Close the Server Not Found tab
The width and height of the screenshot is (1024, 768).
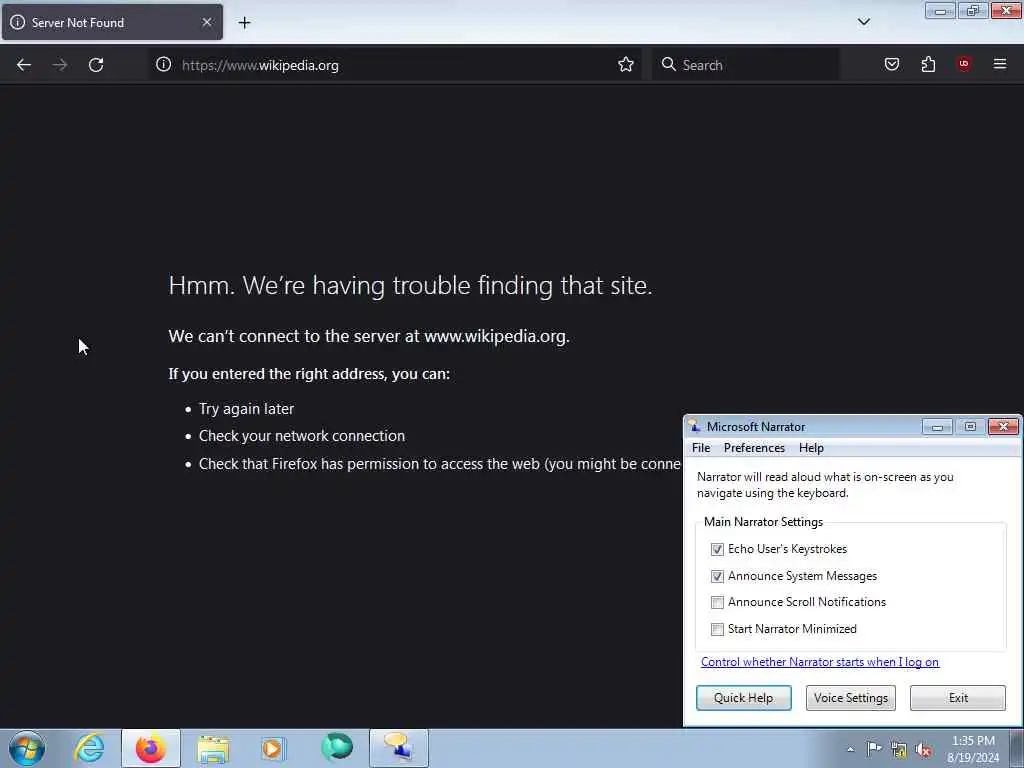(x=207, y=22)
